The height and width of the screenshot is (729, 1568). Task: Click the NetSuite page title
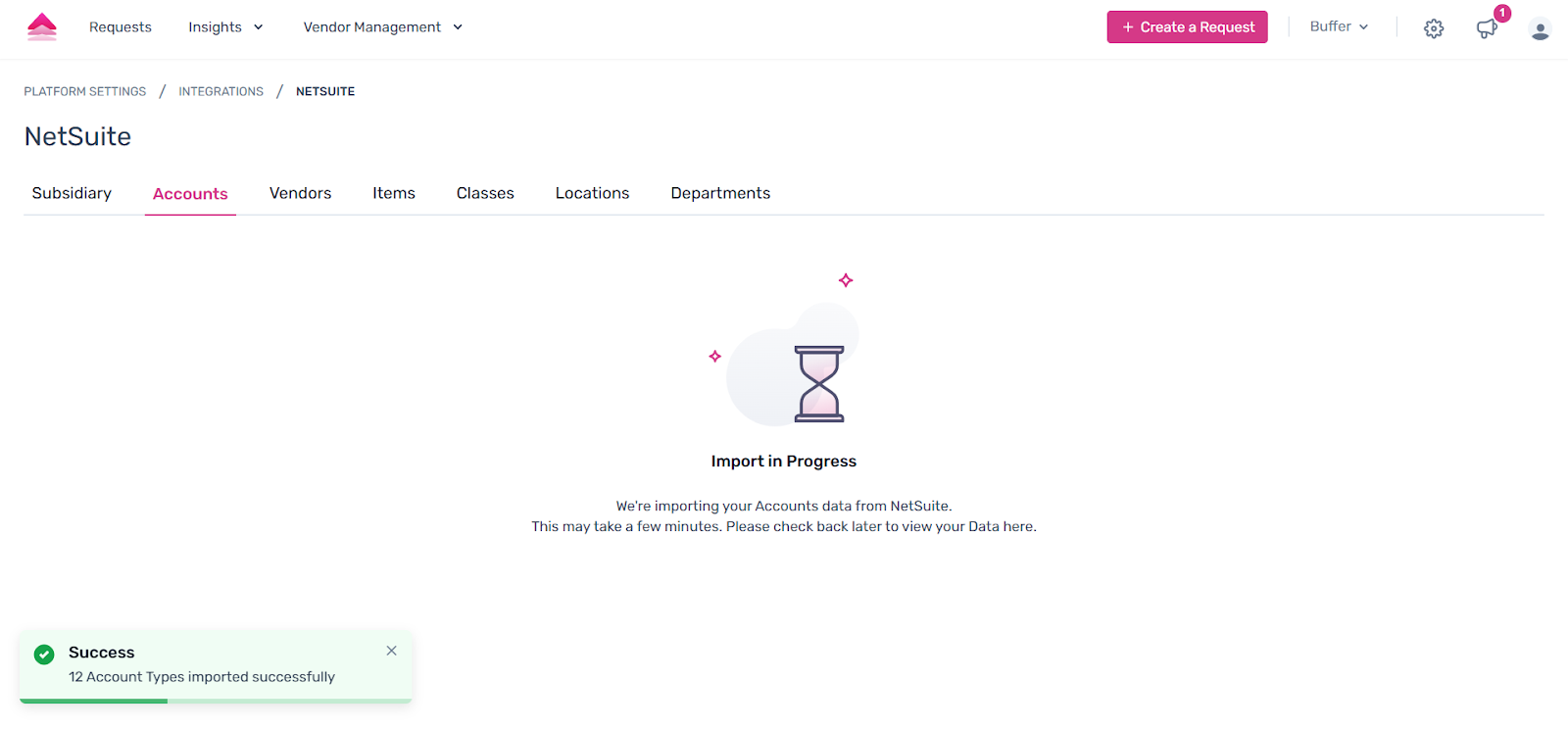point(77,136)
